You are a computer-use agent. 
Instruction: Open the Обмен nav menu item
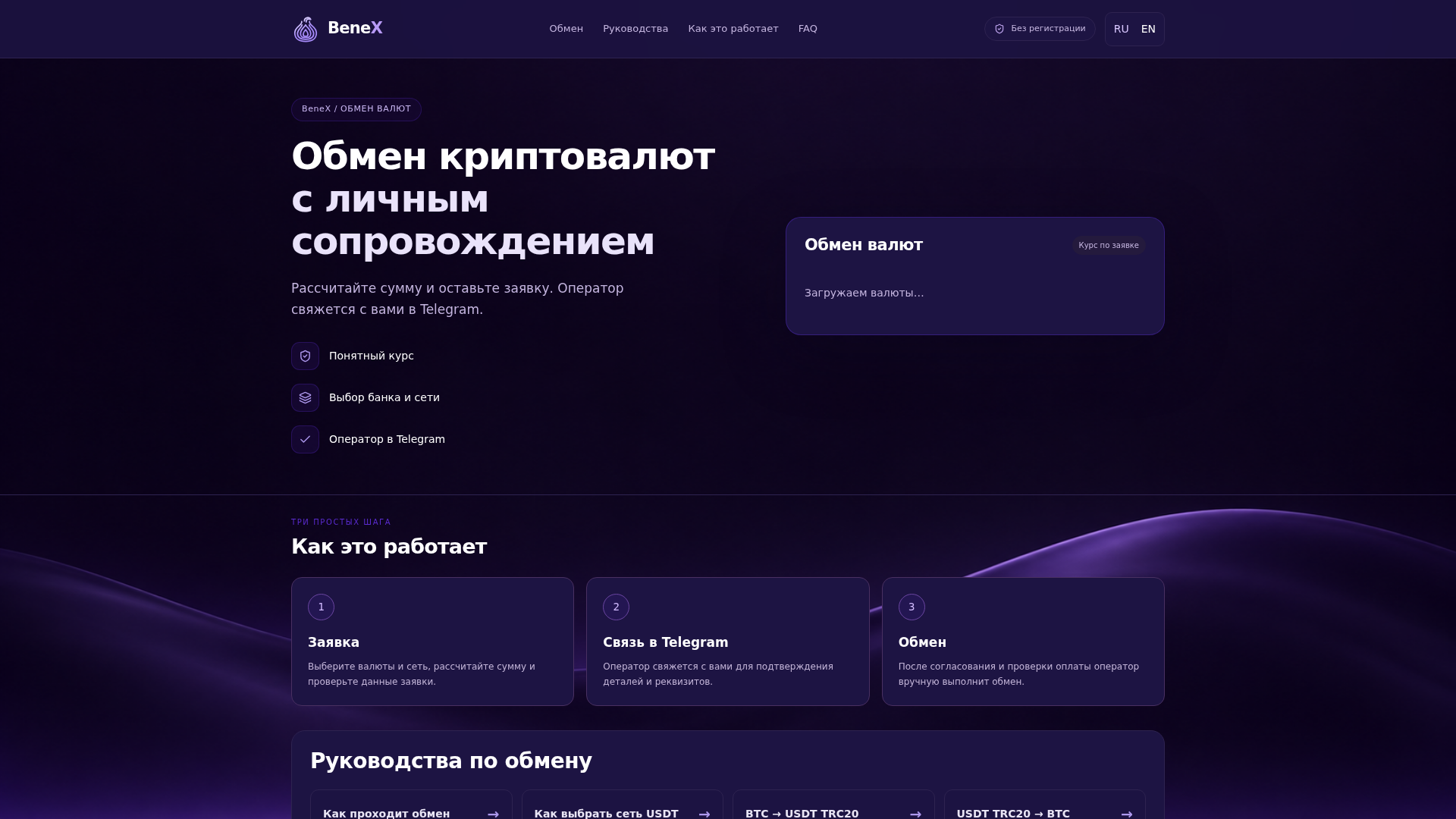click(566, 29)
